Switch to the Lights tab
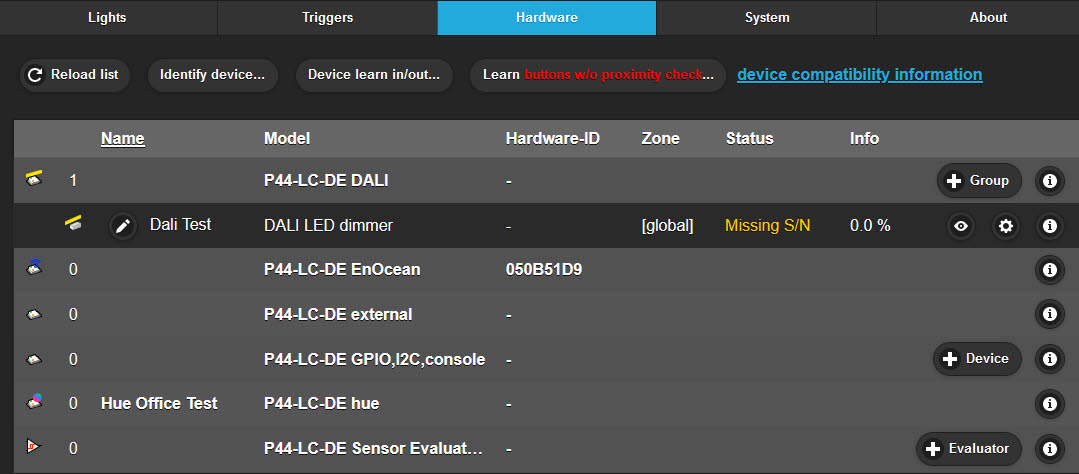This screenshot has width=1079, height=474. pos(107,18)
